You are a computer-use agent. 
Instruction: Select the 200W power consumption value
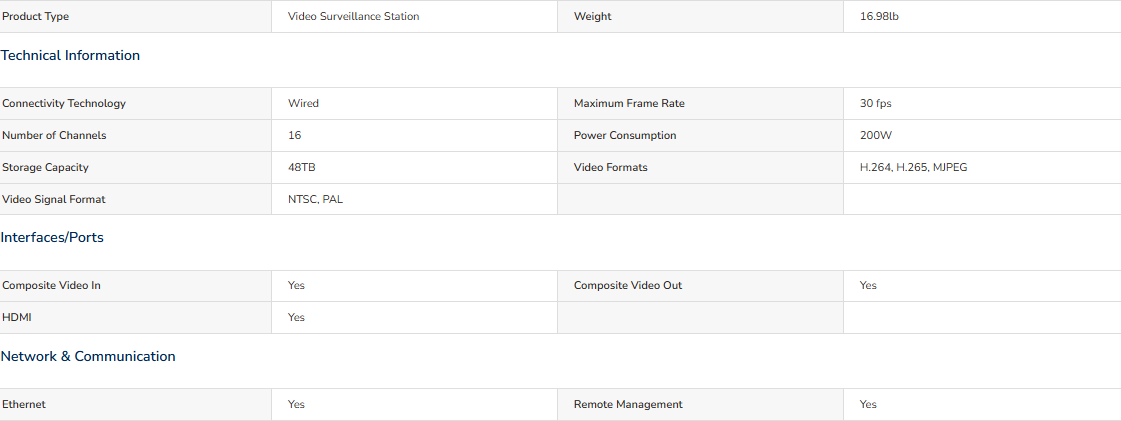coord(875,136)
